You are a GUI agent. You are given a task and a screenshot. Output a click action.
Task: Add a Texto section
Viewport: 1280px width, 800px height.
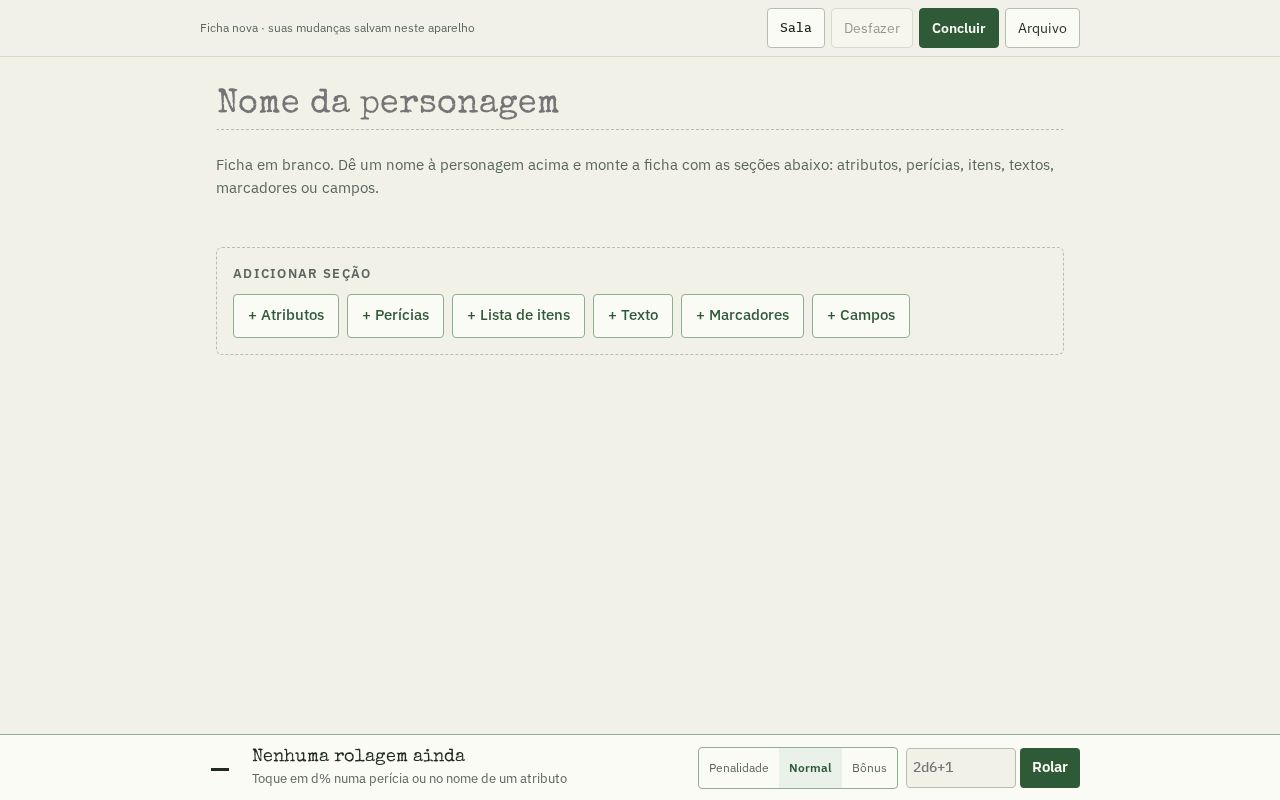click(x=633, y=316)
